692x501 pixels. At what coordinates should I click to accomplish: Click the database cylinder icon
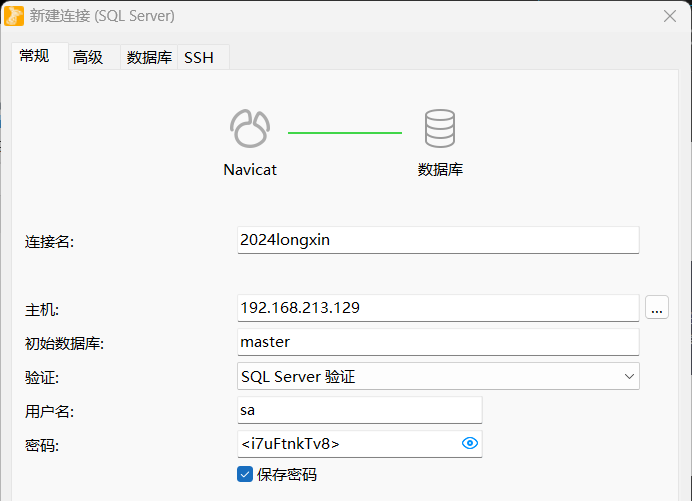[x=440, y=128]
